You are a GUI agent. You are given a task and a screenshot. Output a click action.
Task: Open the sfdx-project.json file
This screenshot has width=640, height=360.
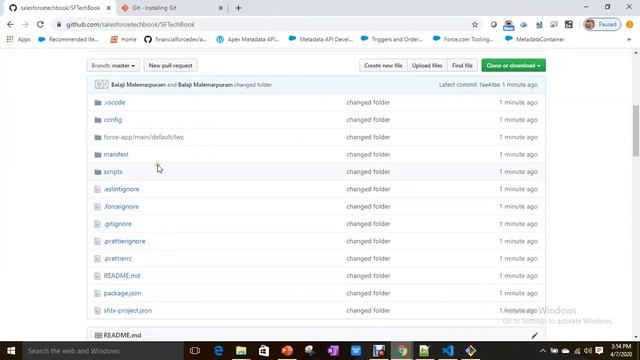[x=128, y=311]
